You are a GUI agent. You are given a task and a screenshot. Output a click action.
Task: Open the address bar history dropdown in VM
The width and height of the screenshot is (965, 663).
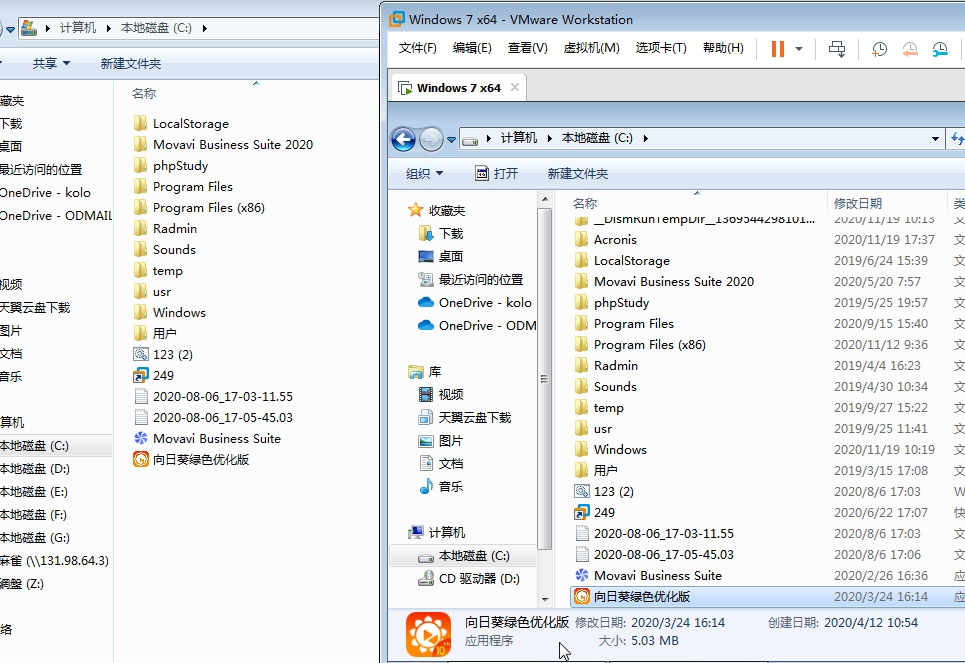[x=935, y=139]
